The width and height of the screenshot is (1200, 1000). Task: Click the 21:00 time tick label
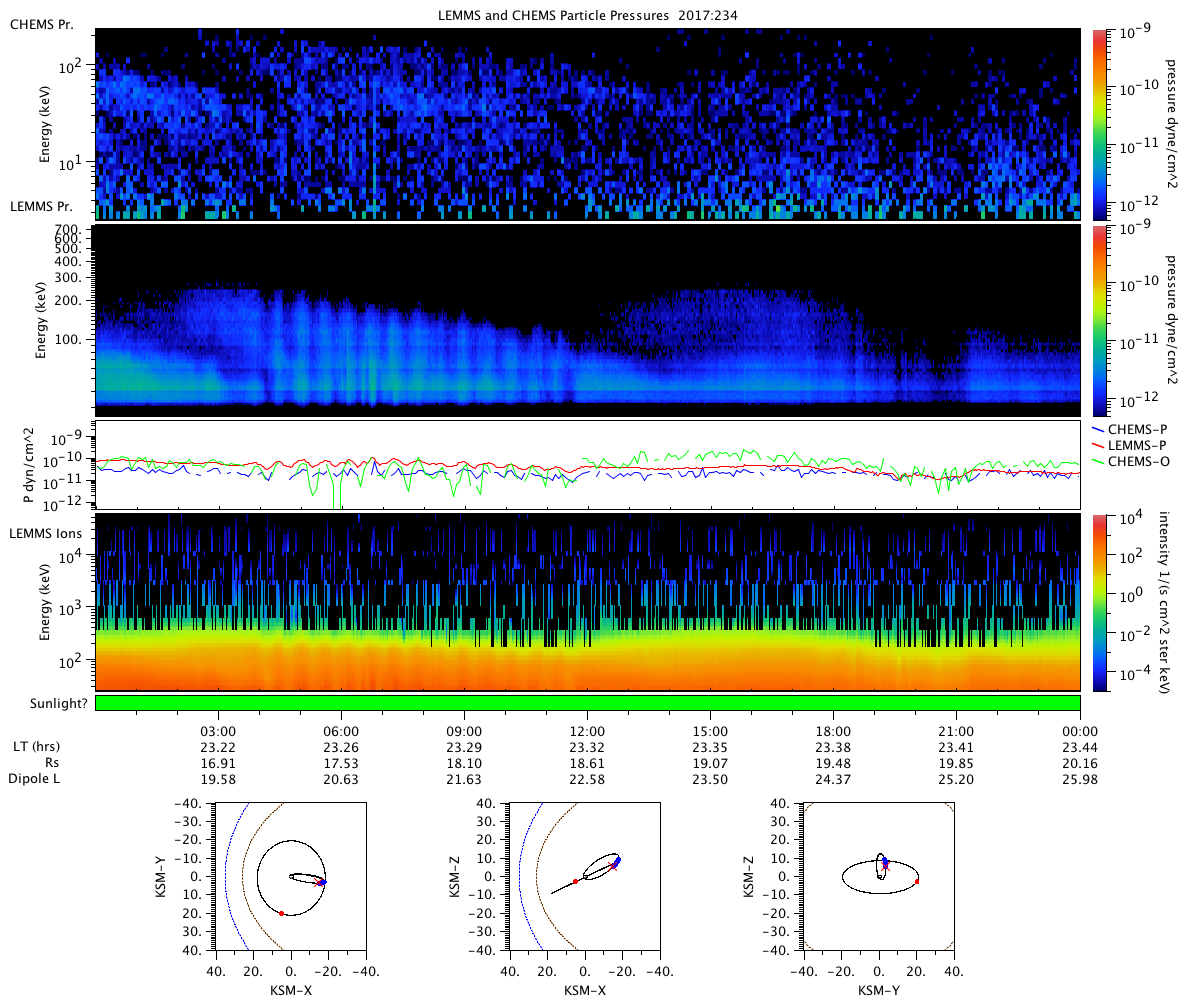(958, 731)
